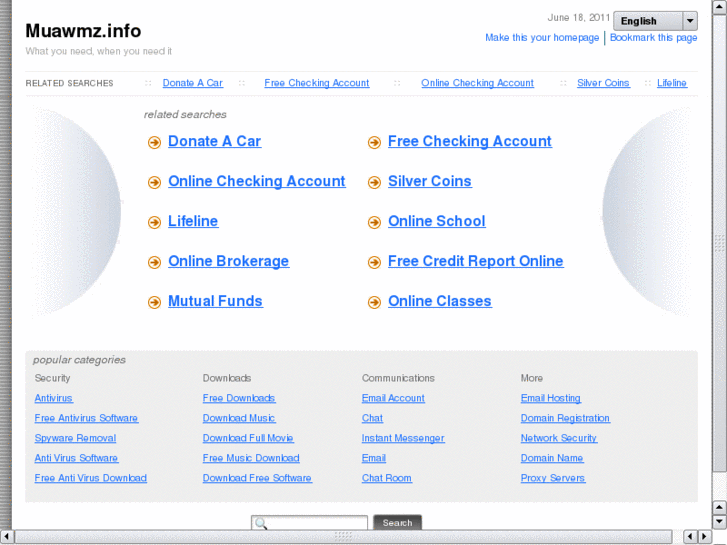727x545 pixels.
Task: Open the large Donate A Car link
Action: point(214,141)
